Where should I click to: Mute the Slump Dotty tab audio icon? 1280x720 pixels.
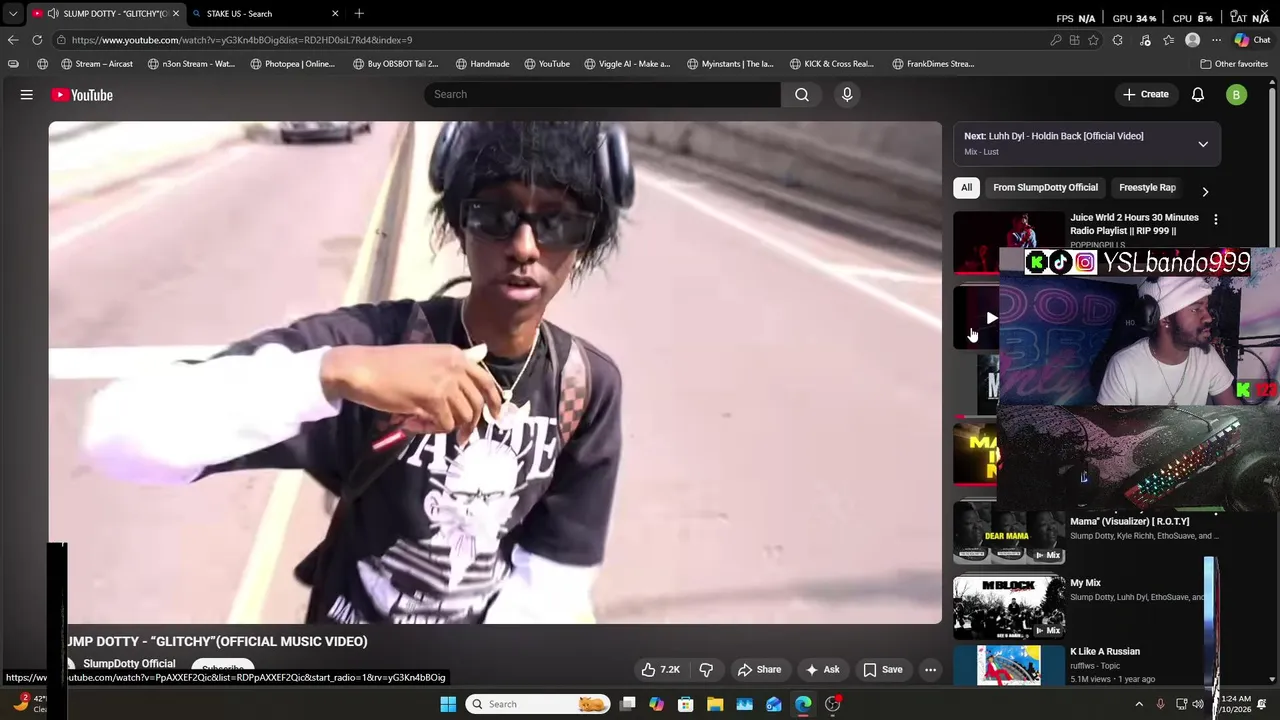click(x=53, y=13)
